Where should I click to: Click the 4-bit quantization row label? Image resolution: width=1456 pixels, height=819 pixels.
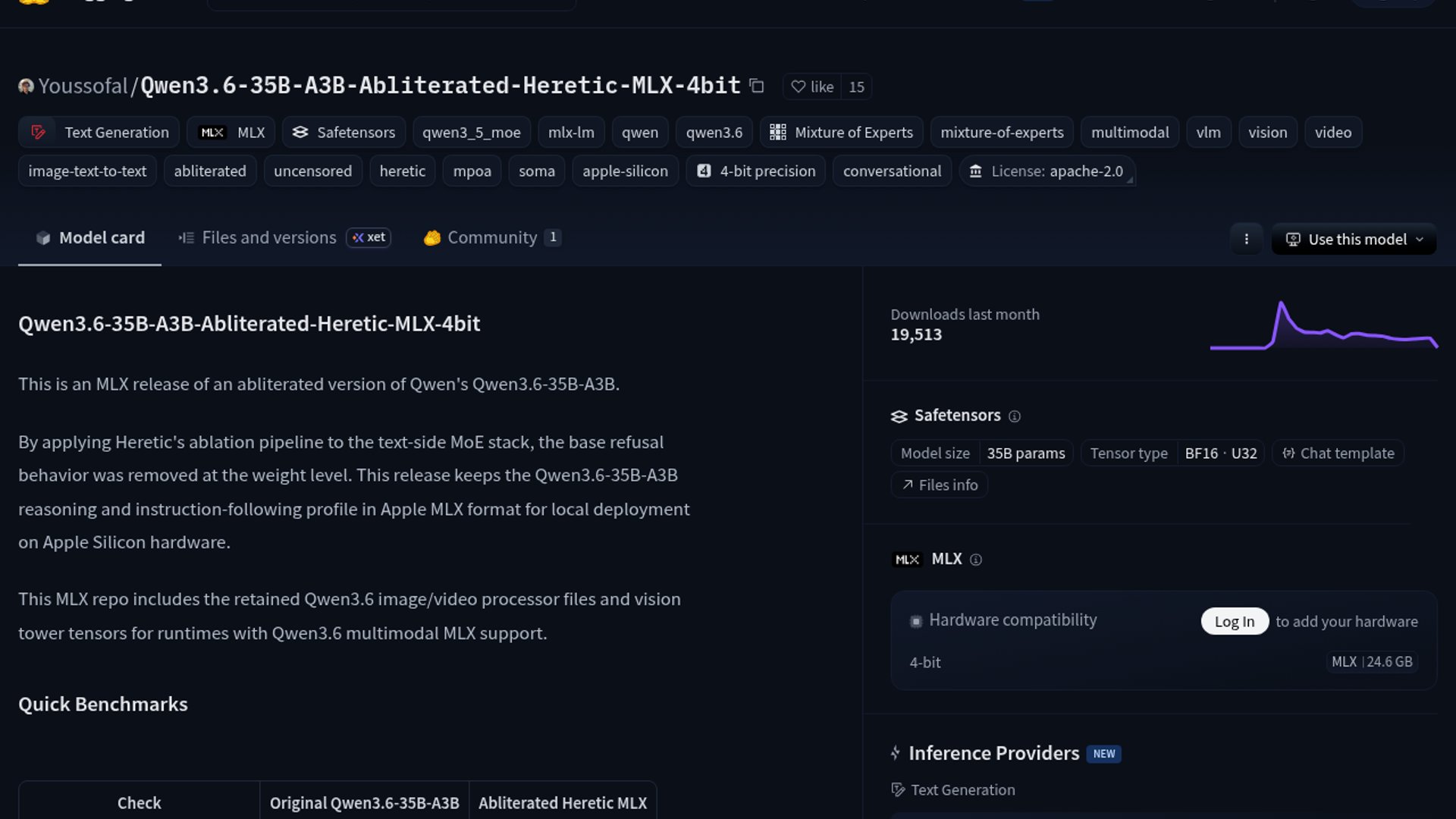[925, 663]
